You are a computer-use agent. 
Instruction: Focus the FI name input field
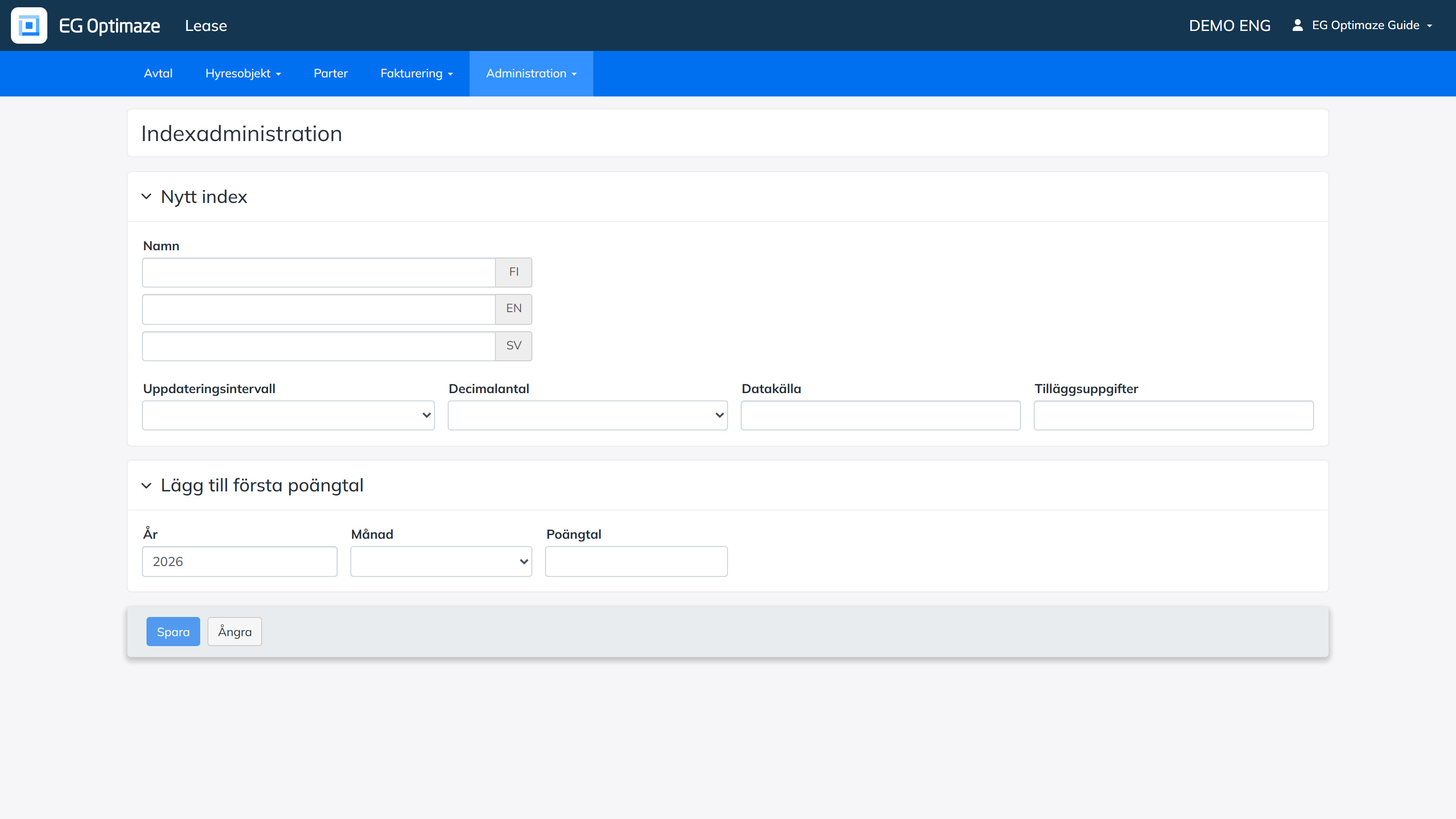[319, 273]
